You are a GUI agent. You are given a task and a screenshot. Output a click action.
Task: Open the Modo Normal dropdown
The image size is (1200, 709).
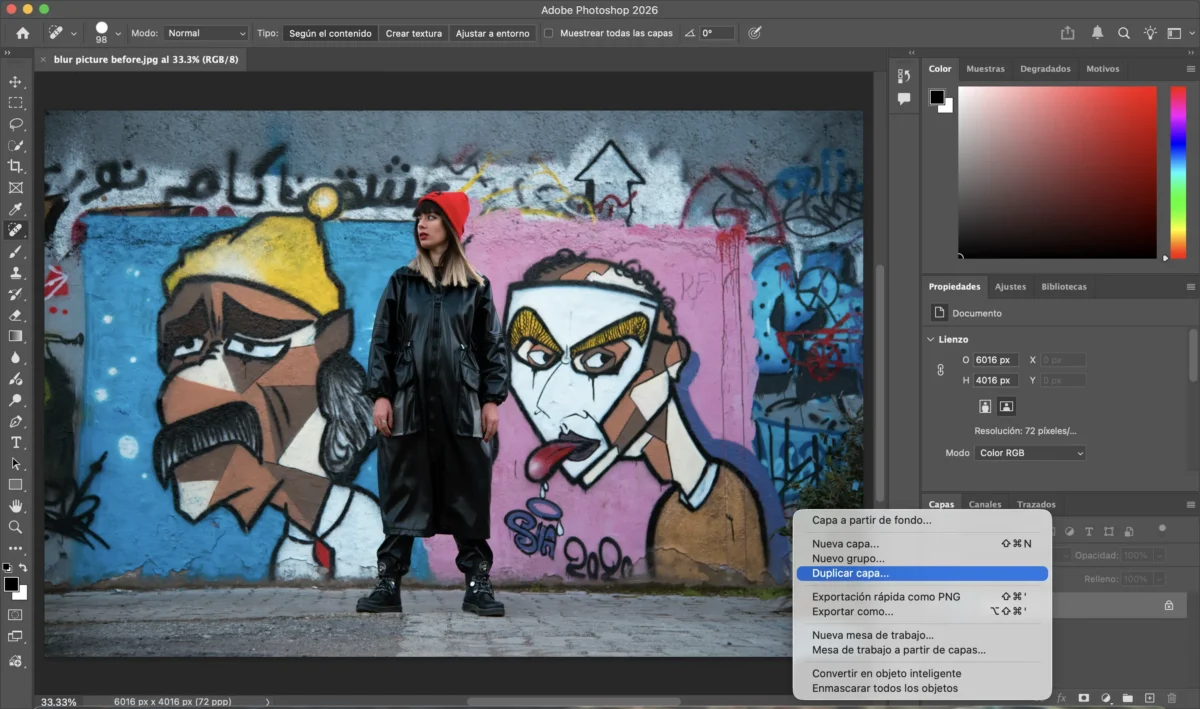(205, 33)
